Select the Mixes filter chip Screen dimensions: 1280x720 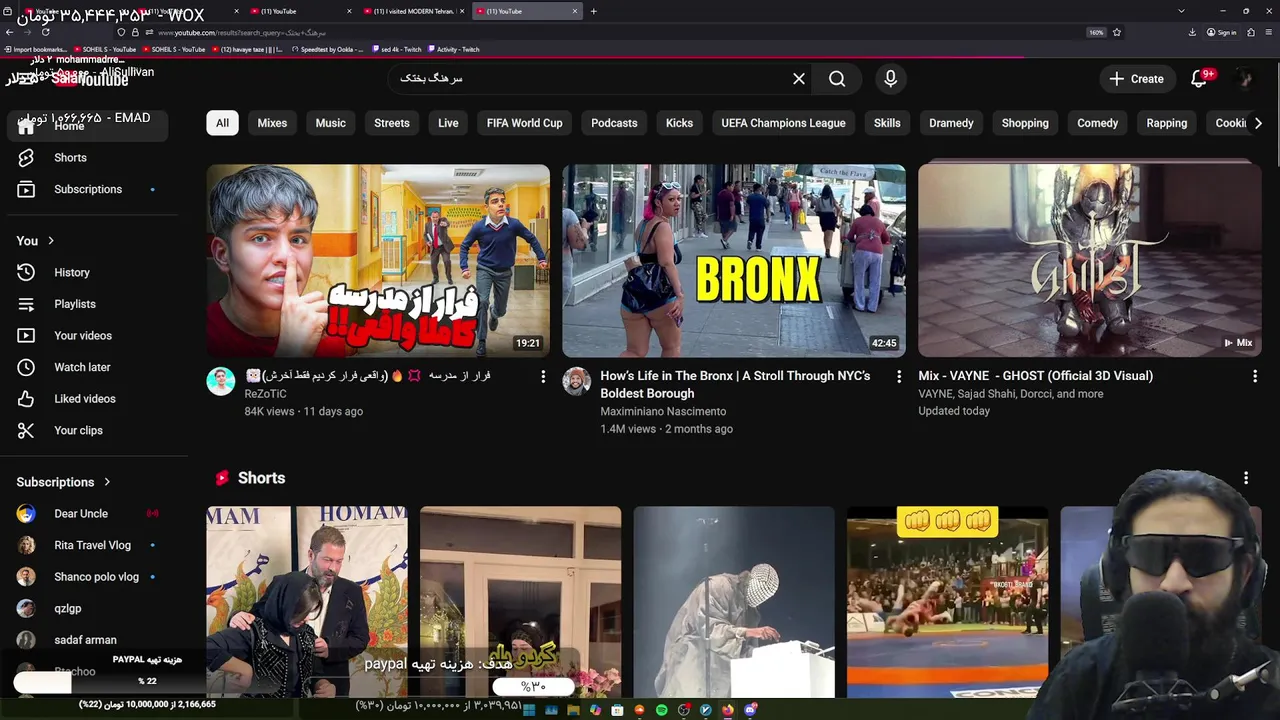(272, 123)
